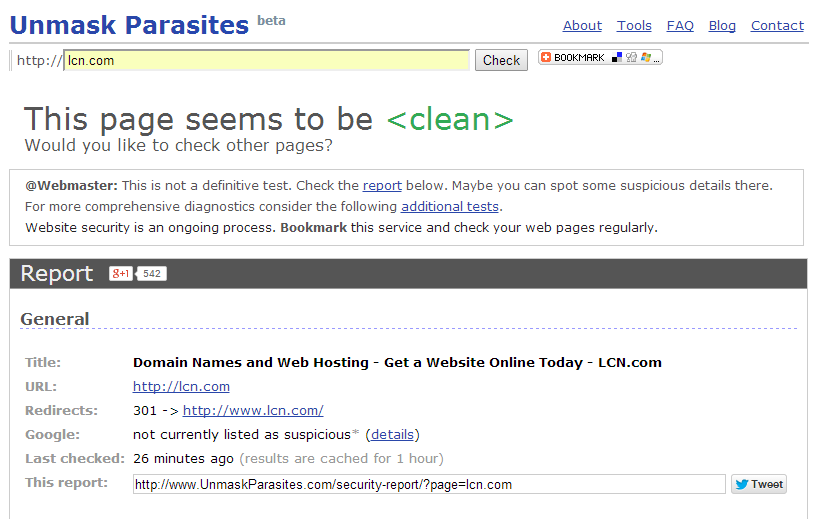Open the Tools page

pyautogui.click(x=634, y=25)
